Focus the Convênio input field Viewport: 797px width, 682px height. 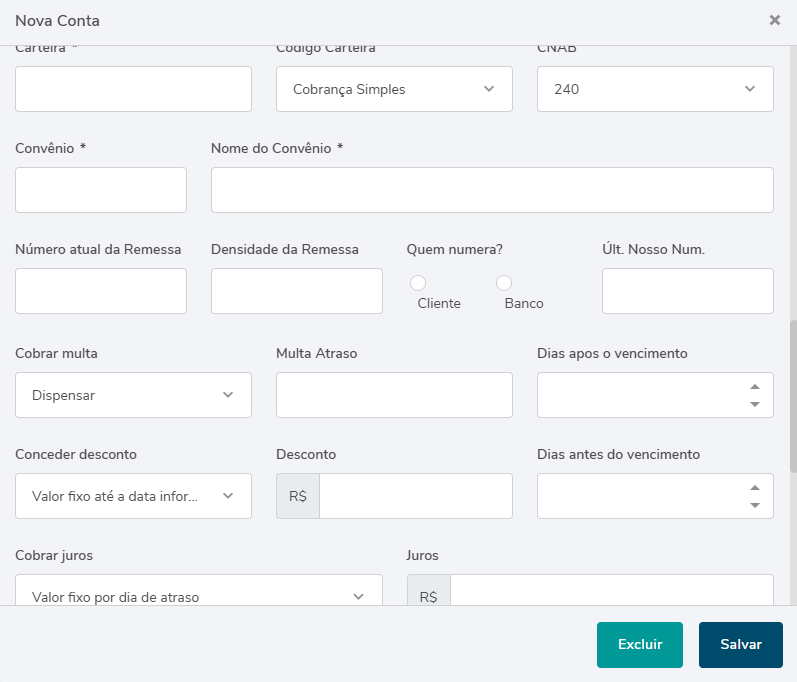click(x=101, y=190)
